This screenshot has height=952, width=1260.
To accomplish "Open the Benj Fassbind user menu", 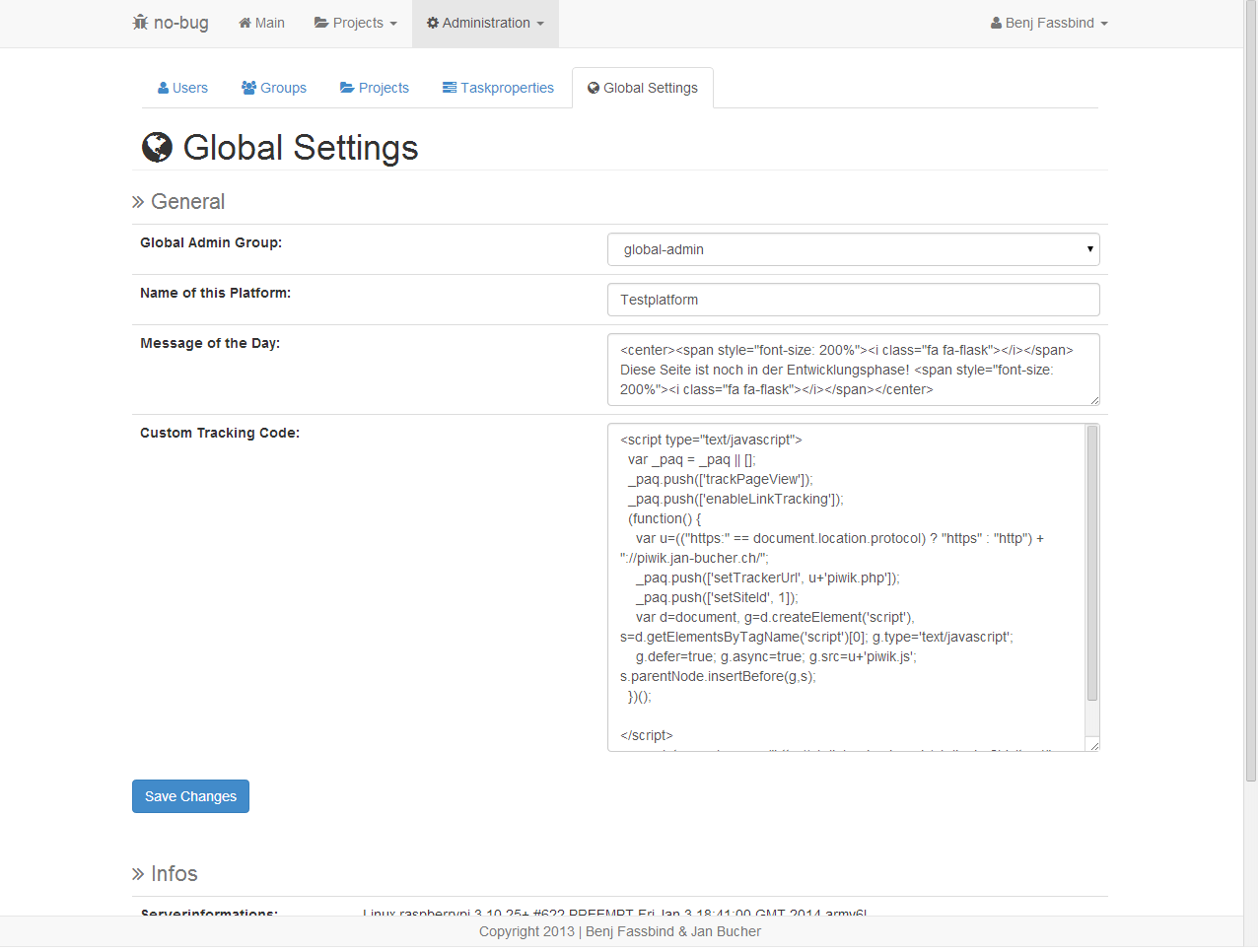I will point(1050,23).
